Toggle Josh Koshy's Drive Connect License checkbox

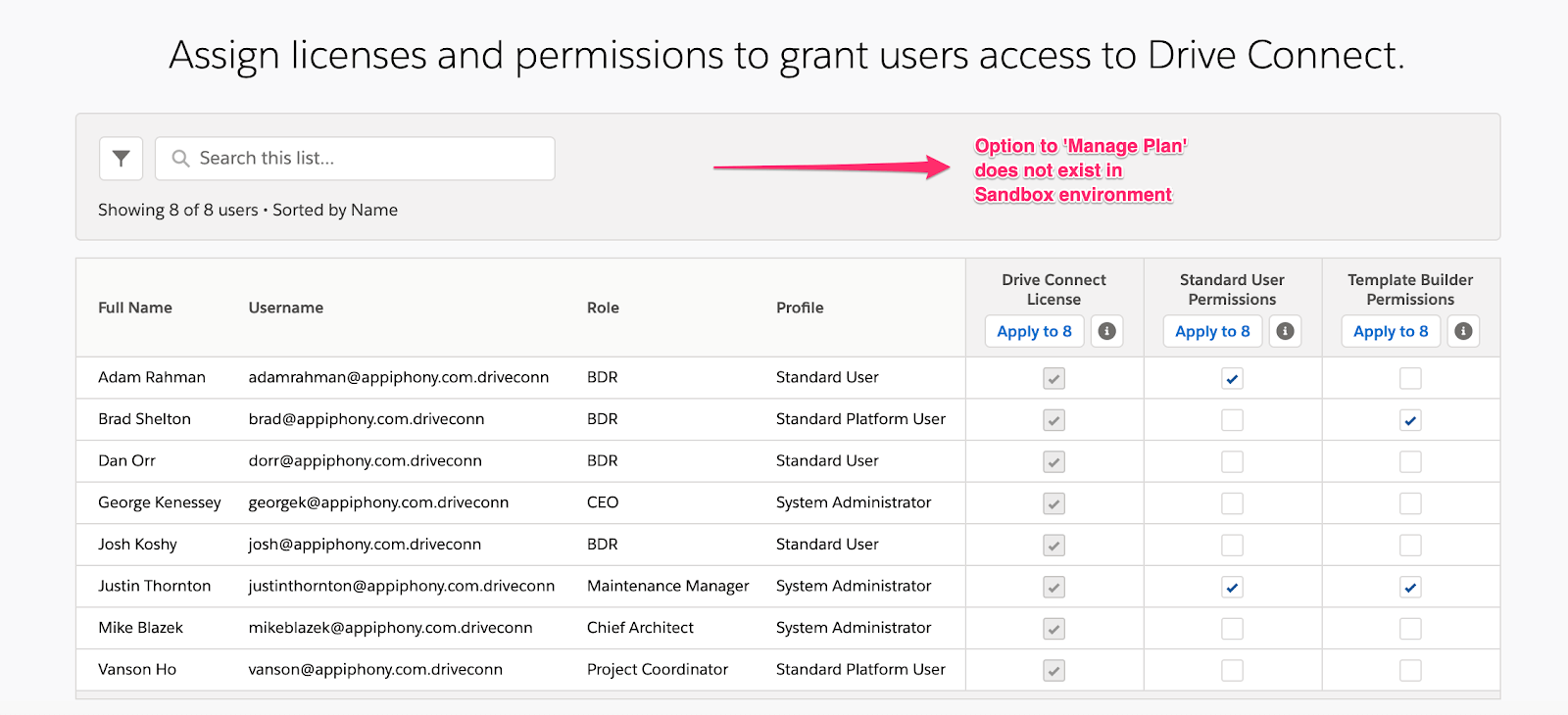click(1054, 546)
